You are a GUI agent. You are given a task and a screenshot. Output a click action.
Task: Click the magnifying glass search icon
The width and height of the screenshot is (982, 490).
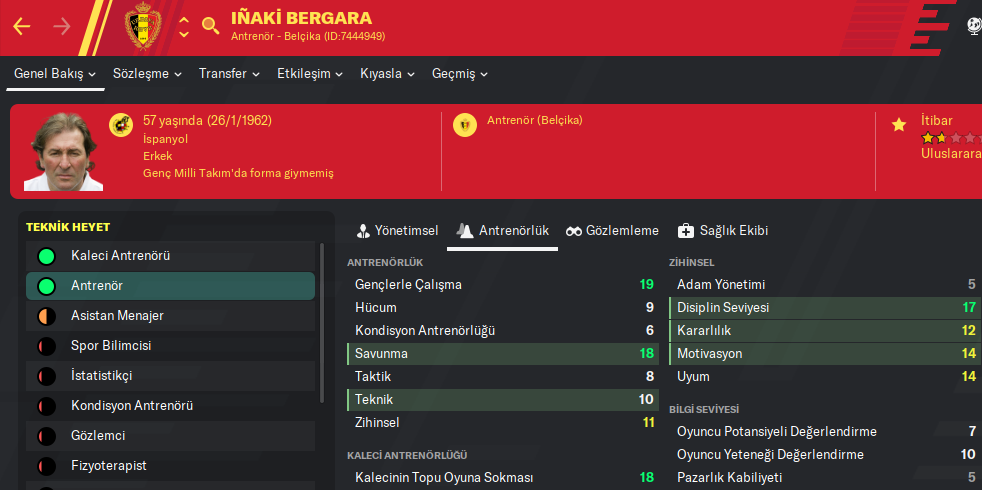[210, 26]
